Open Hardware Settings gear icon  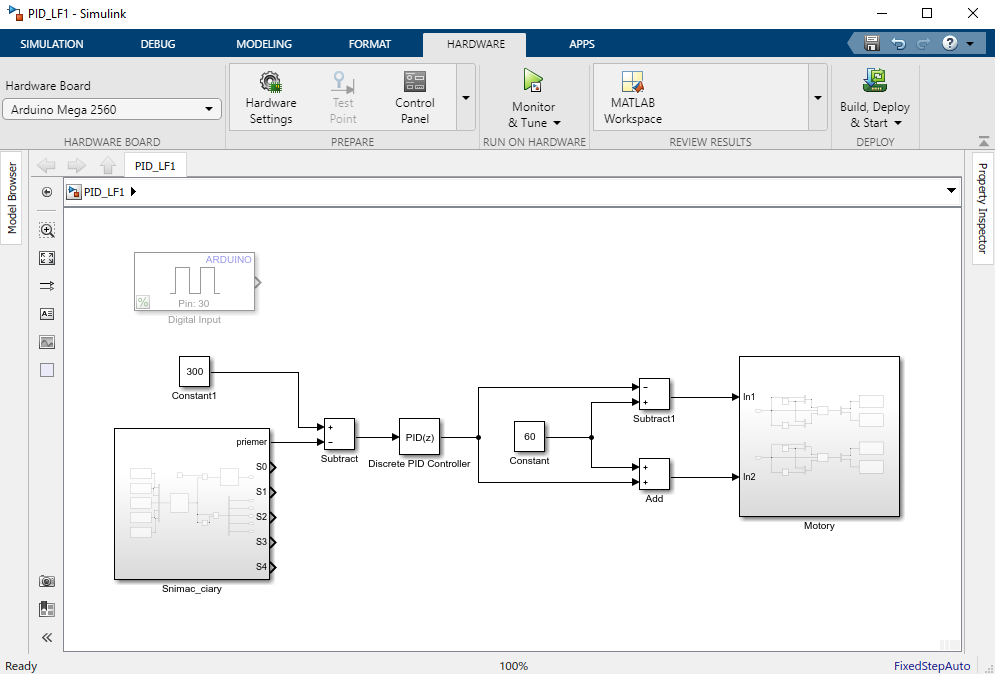pos(270,82)
